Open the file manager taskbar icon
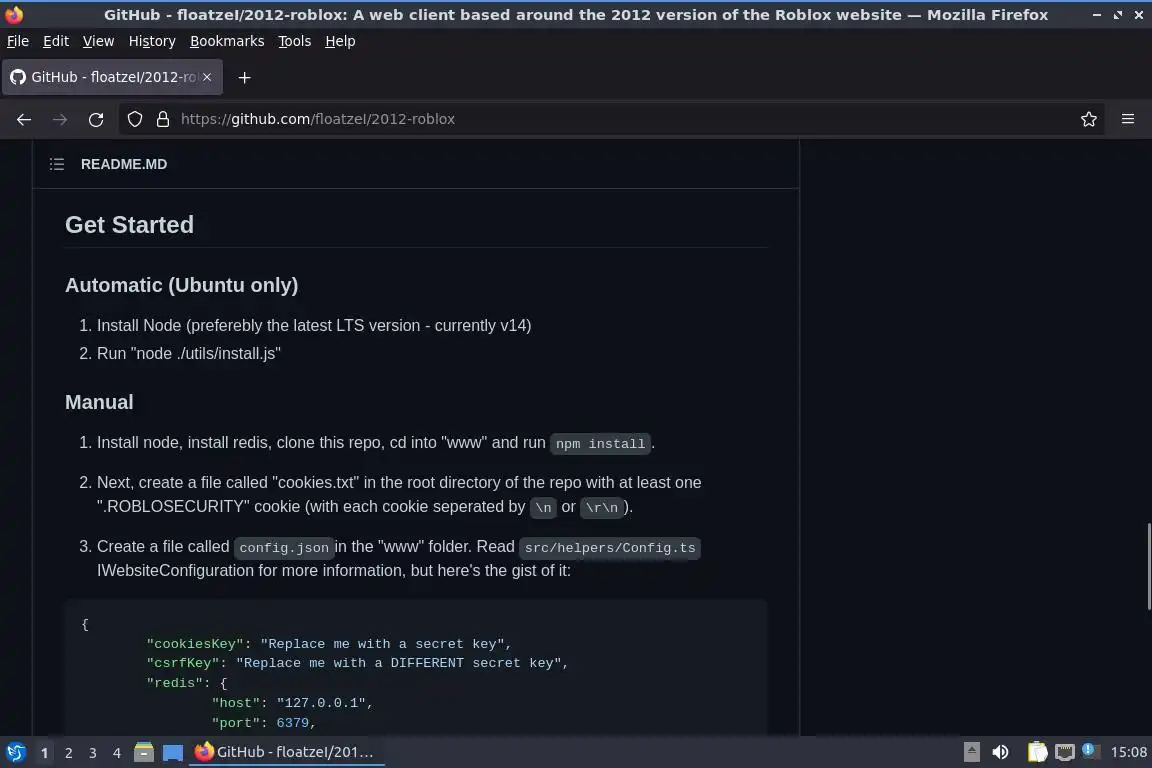The height and width of the screenshot is (768, 1152). tap(144, 752)
